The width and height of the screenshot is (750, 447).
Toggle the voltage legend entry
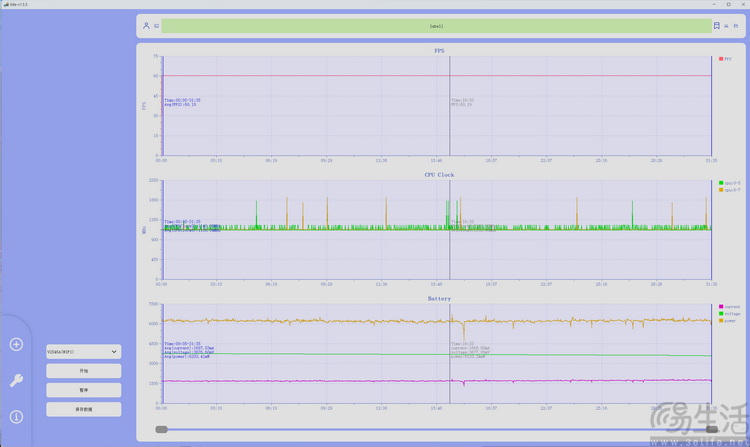coord(729,314)
